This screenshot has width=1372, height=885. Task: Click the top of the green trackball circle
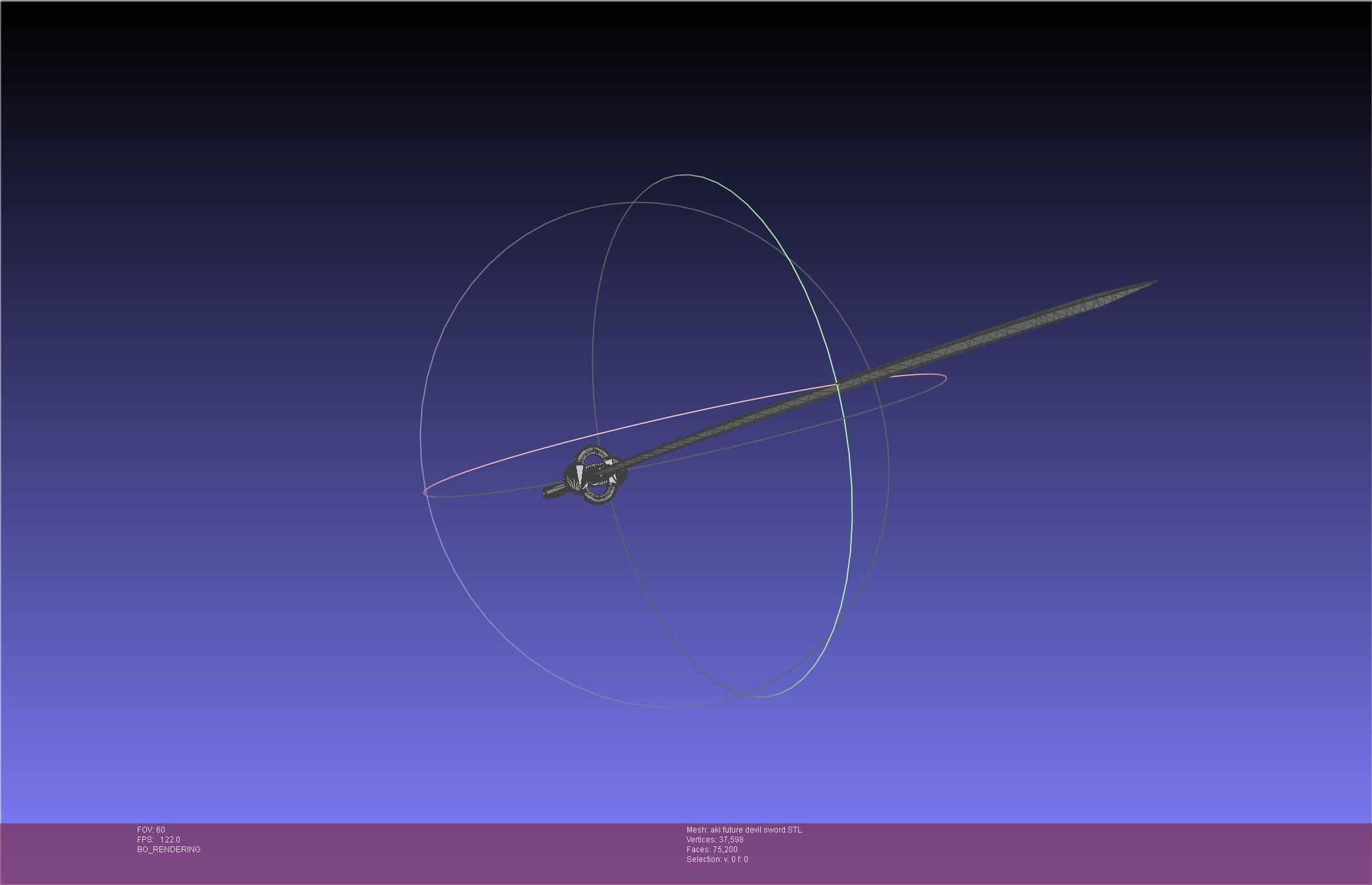tap(687, 175)
